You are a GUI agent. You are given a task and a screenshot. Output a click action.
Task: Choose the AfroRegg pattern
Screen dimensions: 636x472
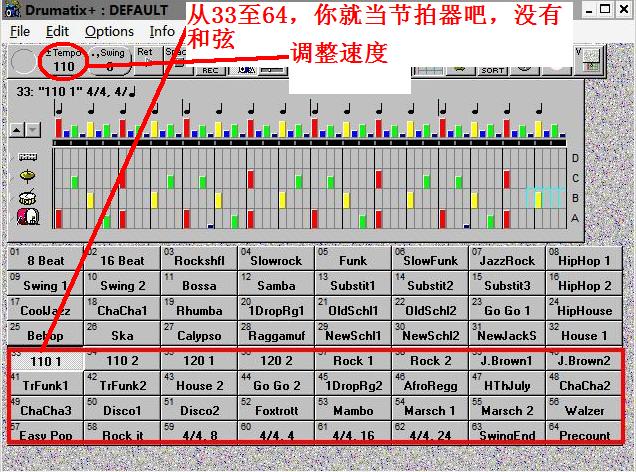(x=430, y=383)
